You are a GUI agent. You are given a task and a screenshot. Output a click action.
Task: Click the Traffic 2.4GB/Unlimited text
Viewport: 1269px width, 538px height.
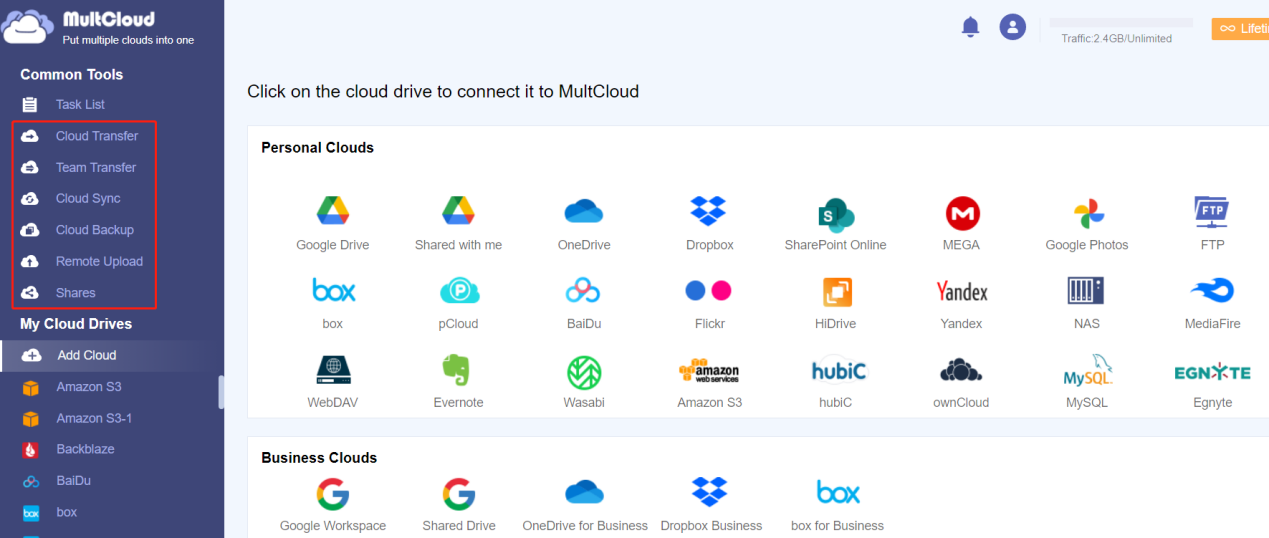pyautogui.click(x=1116, y=38)
